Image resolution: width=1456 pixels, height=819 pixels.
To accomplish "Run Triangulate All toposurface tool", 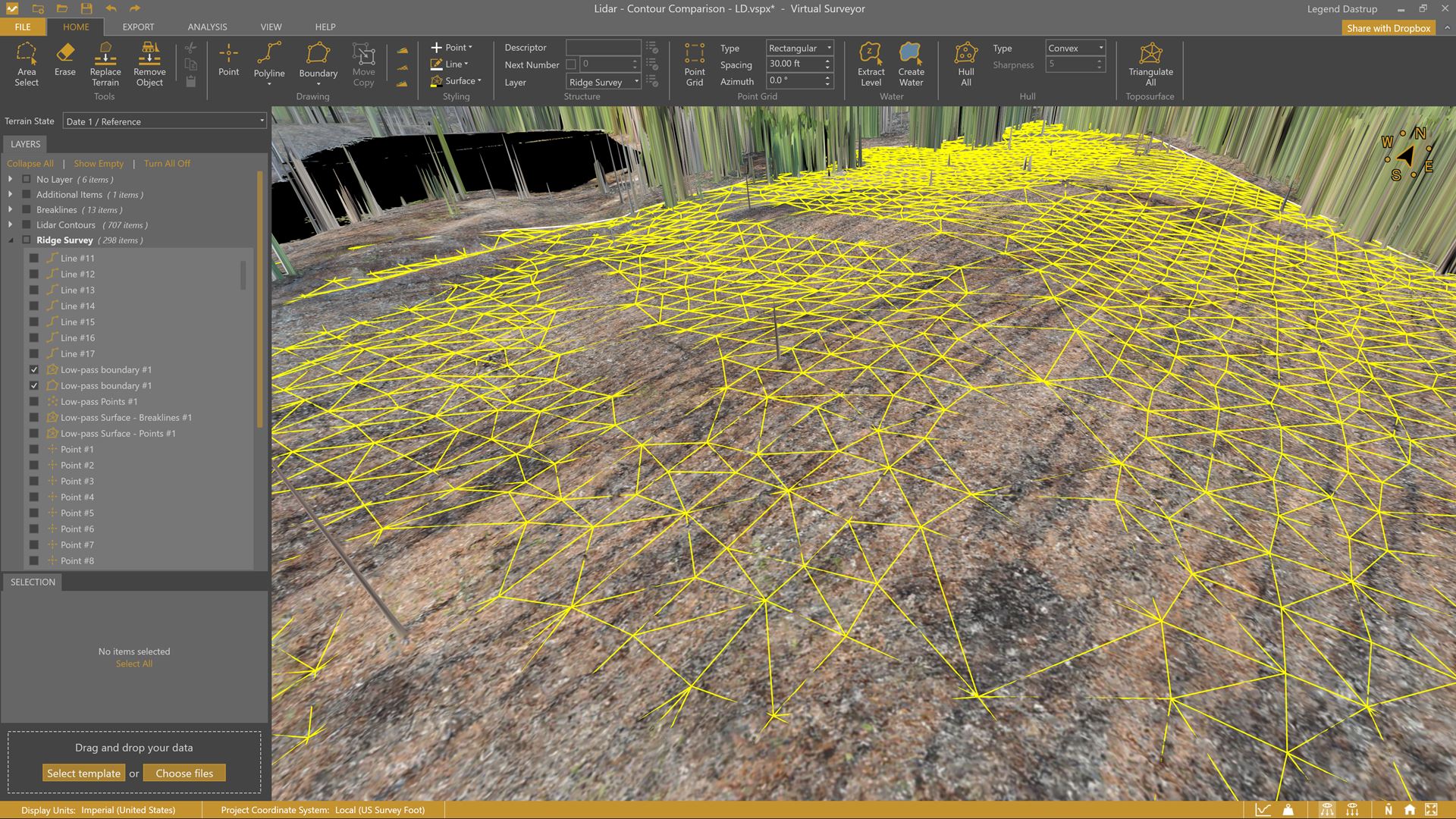I will [x=1150, y=64].
